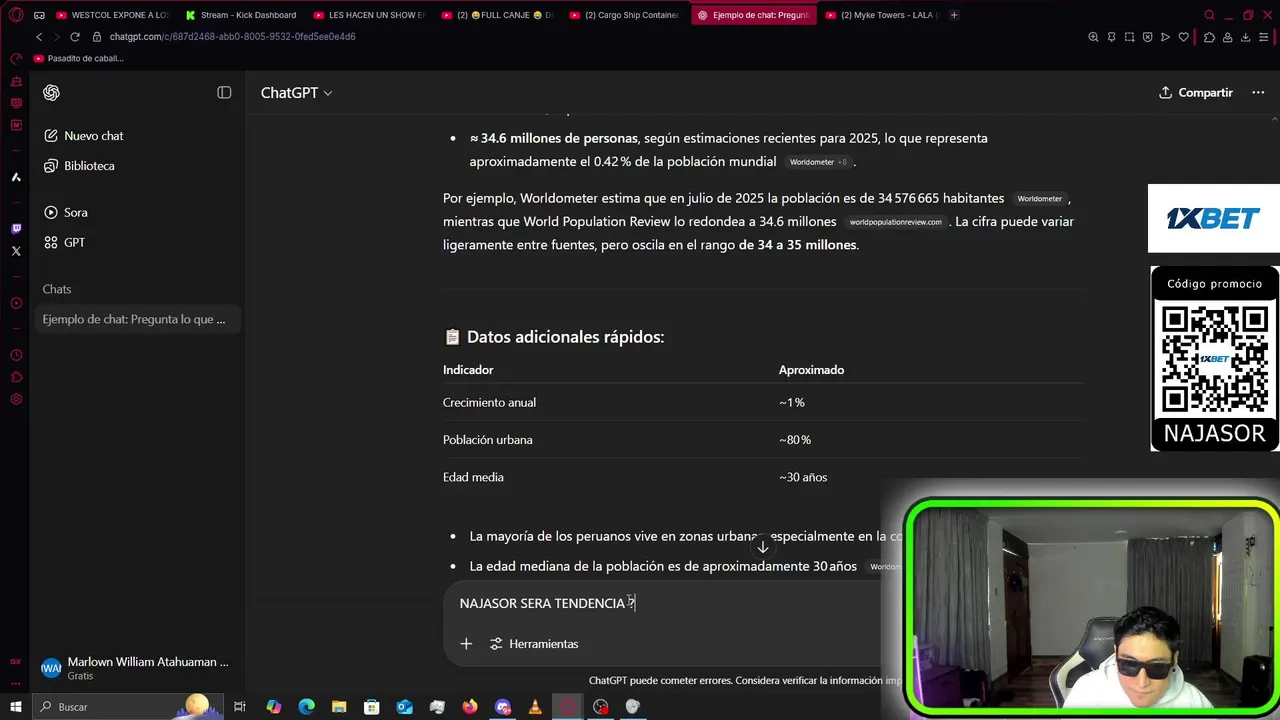Open browser extensions cube icon
This screenshot has width=1280, height=720.
point(1209,37)
